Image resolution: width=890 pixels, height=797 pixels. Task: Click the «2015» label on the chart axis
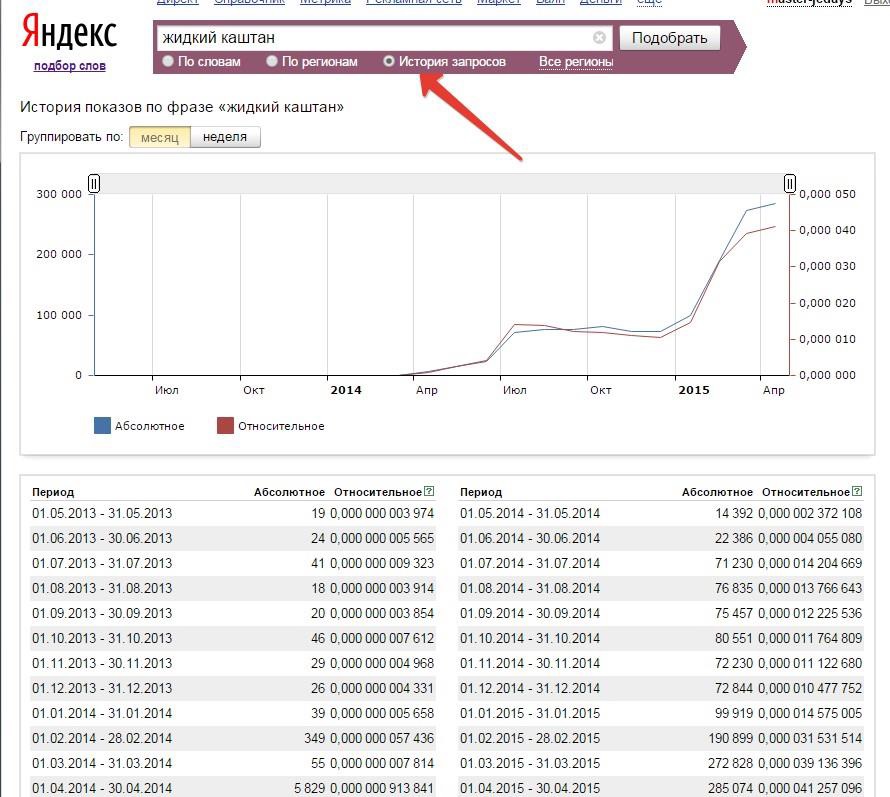(694, 390)
